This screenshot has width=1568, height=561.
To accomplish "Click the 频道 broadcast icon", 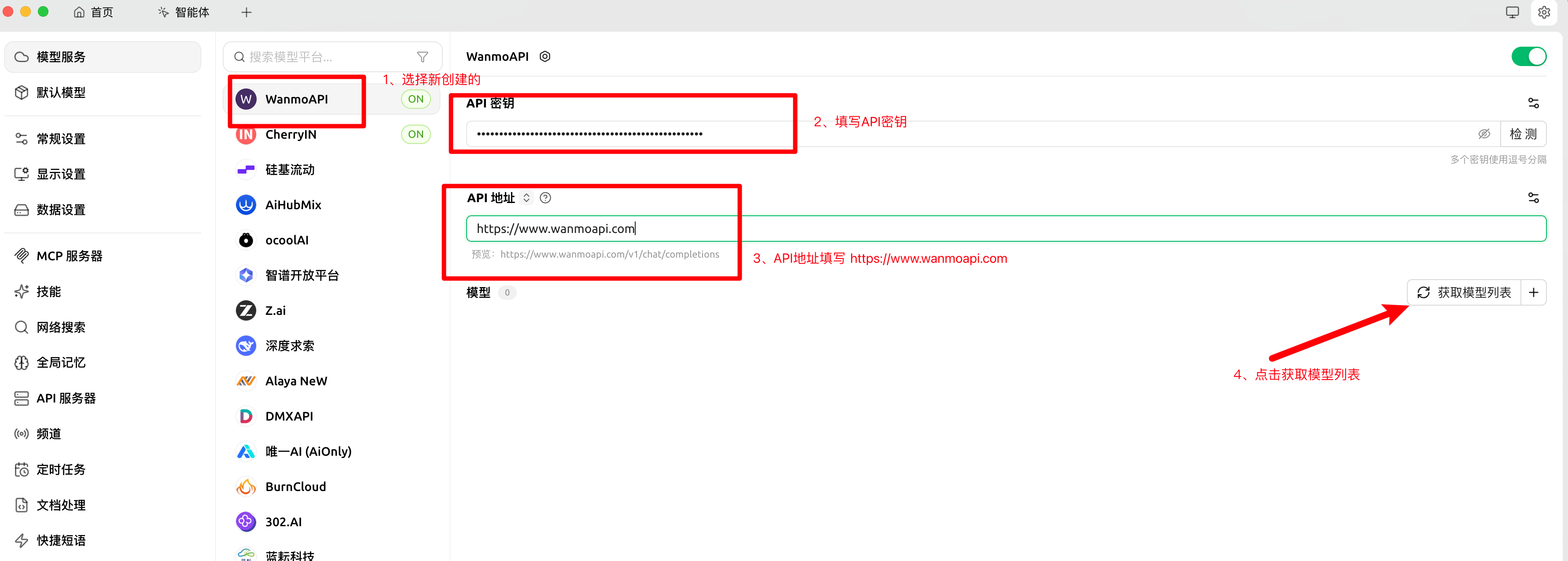I will click(x=21, y=434).
